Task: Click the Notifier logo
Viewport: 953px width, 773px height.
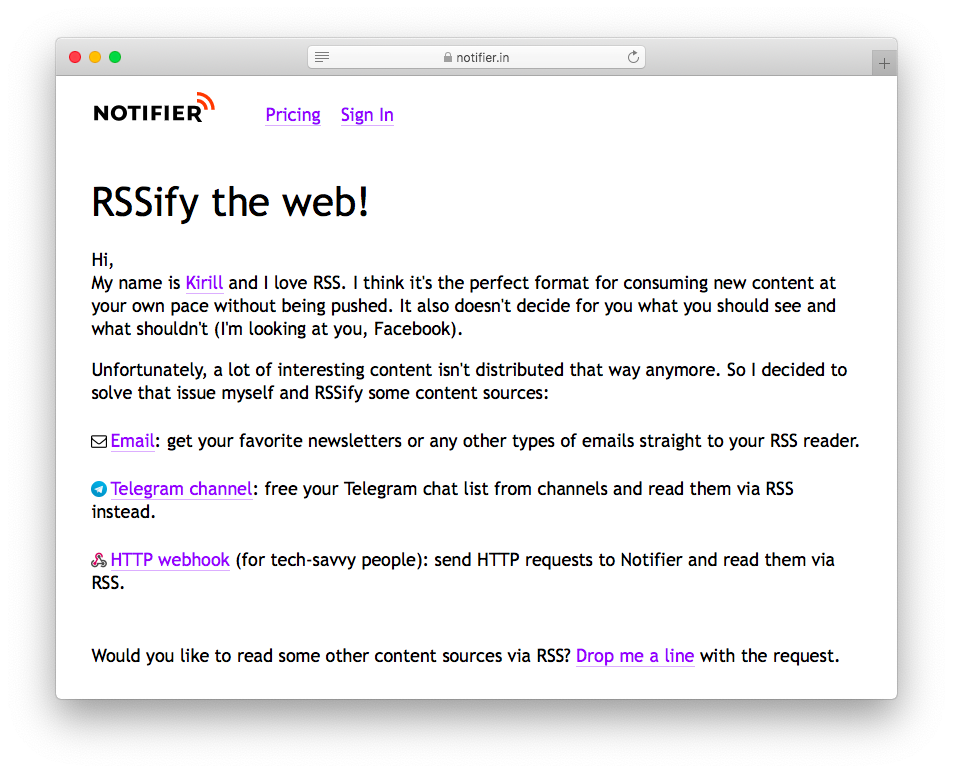Action: tap(154, 108)
